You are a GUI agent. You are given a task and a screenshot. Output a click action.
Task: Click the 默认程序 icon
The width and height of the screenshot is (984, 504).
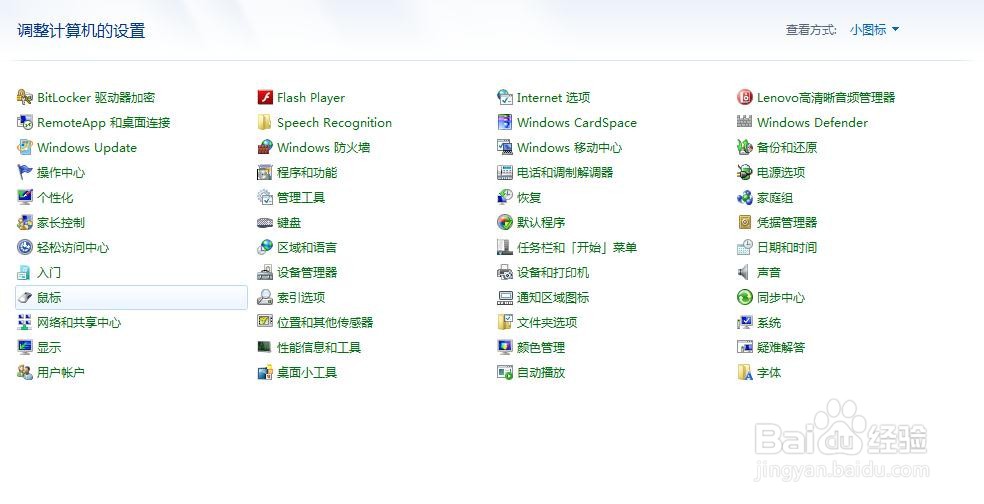[505, 222]
